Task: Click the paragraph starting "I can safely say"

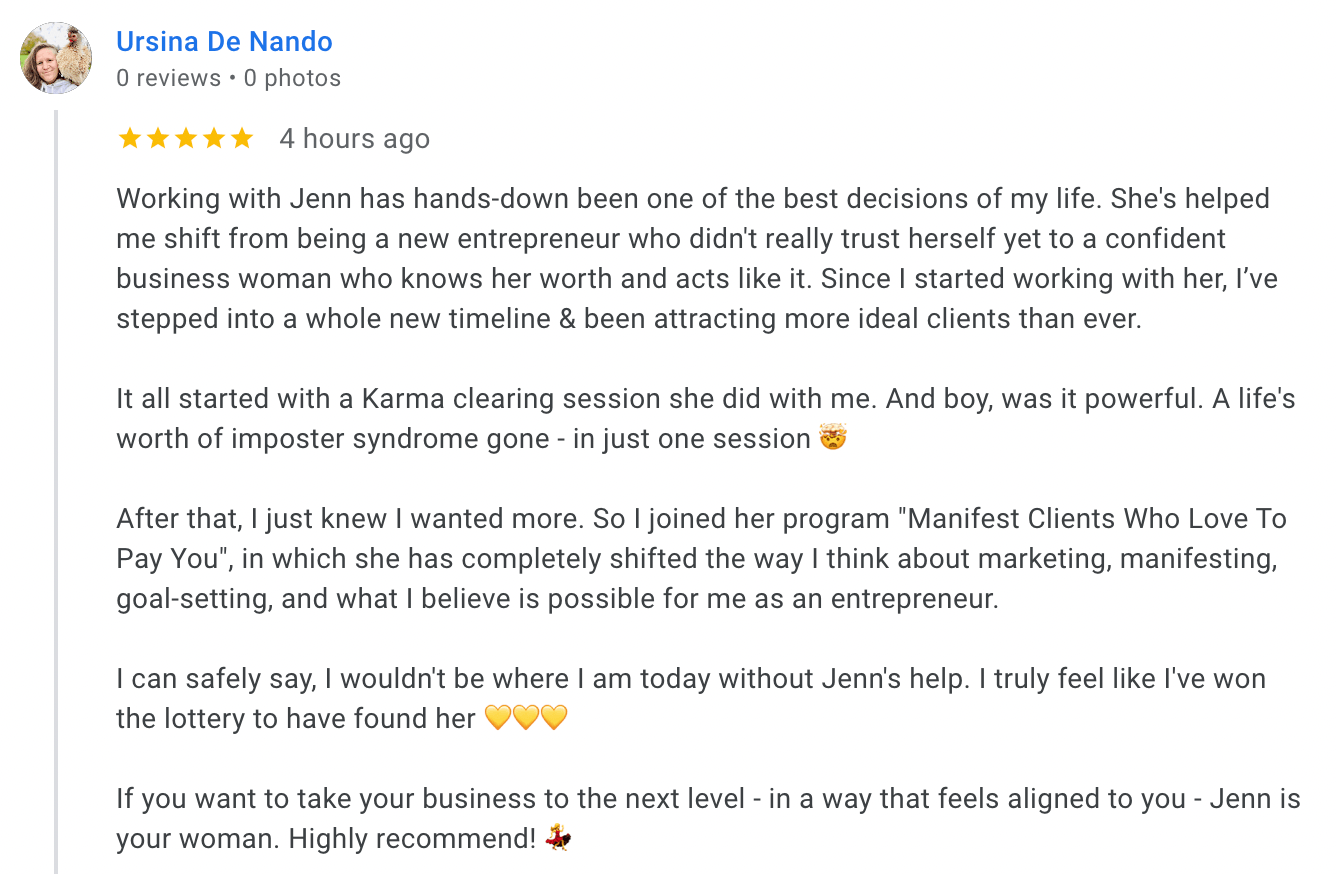Action: point(690,698)
